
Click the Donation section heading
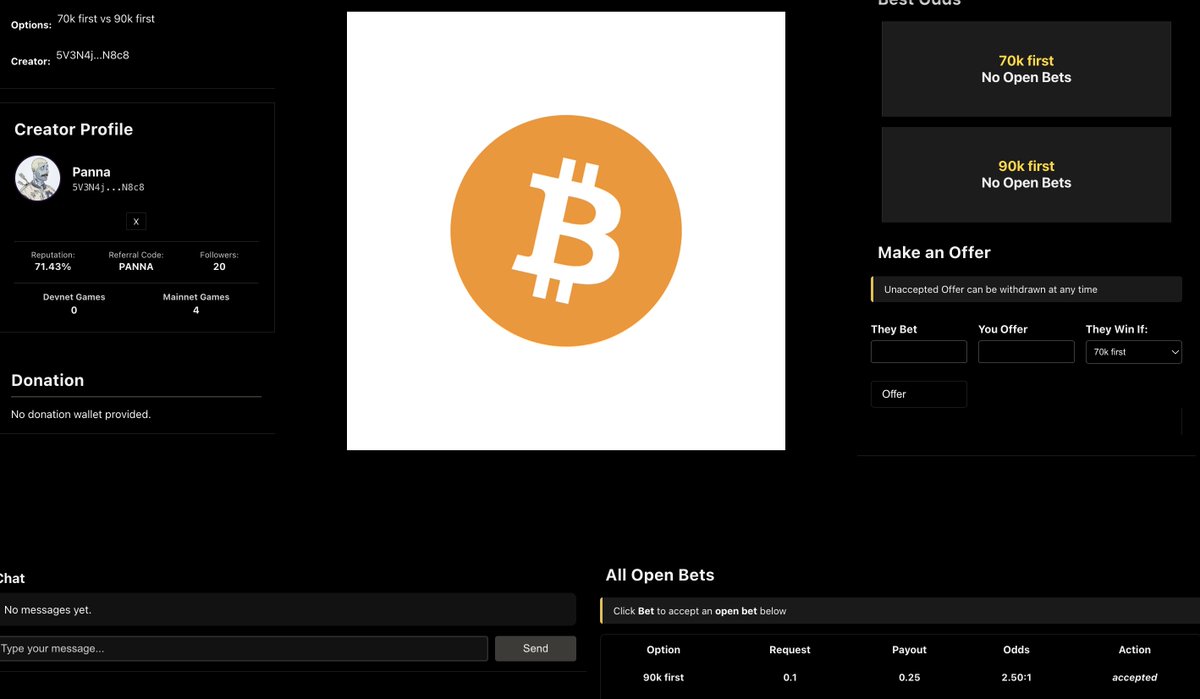point(47,380)
